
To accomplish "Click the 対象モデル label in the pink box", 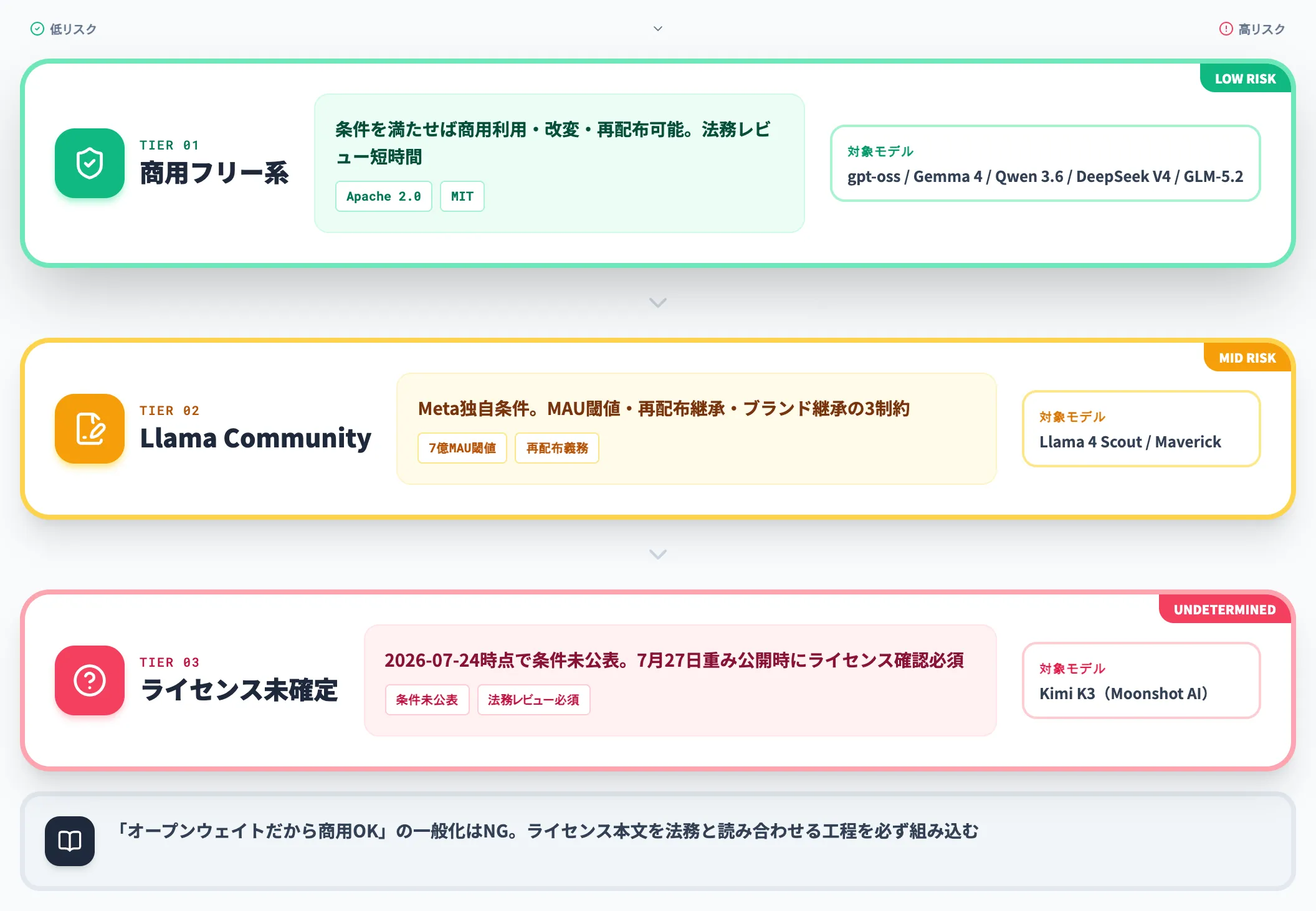I will point(1072,669).
